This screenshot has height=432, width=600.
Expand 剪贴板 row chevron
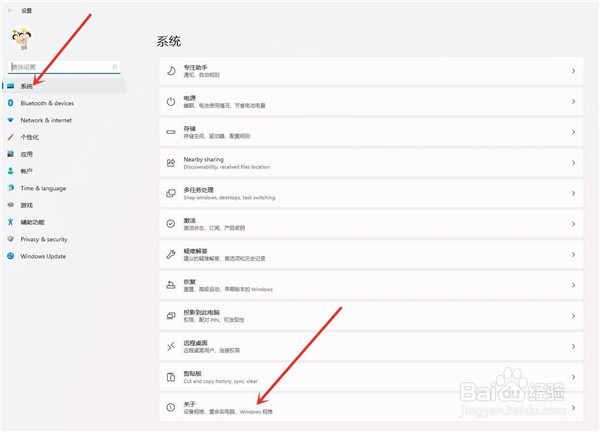click(x=574, y=377)
